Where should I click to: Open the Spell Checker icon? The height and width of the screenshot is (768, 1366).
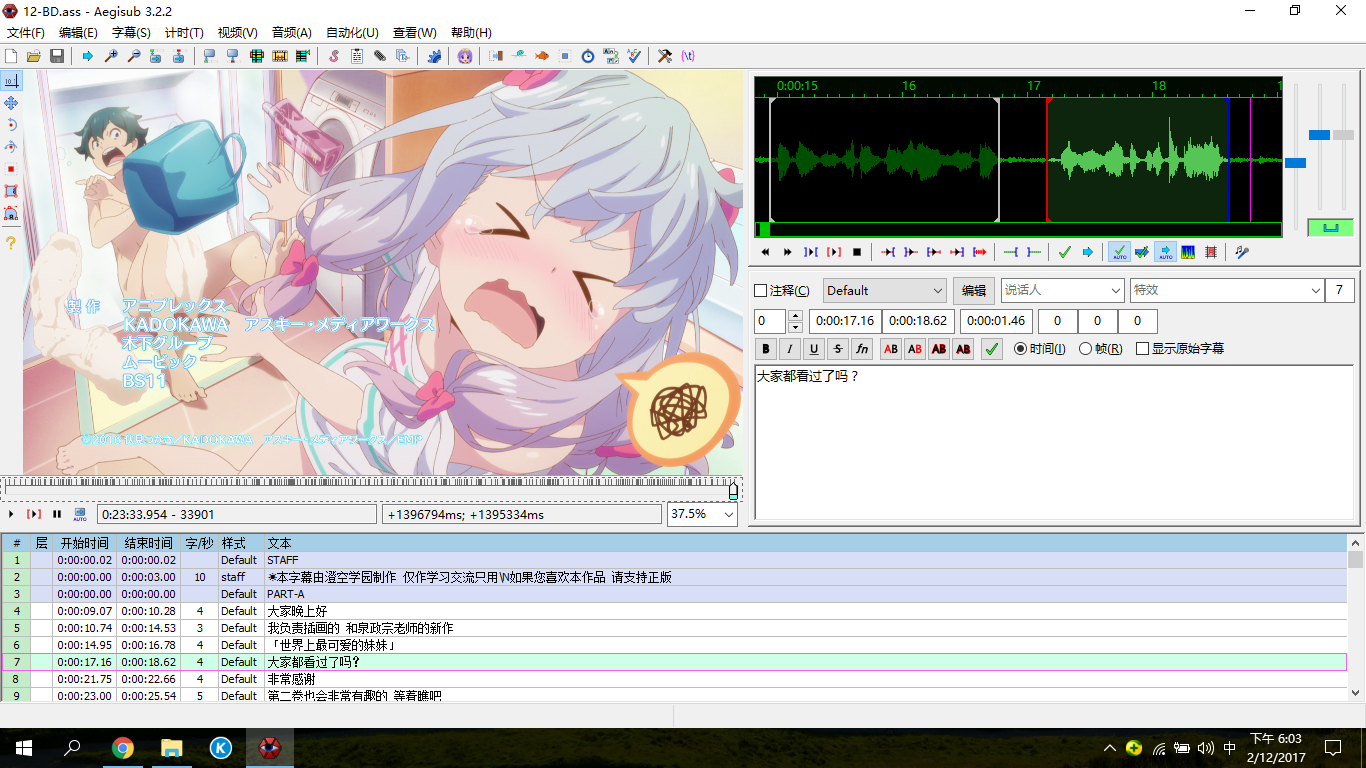(634, 56)
